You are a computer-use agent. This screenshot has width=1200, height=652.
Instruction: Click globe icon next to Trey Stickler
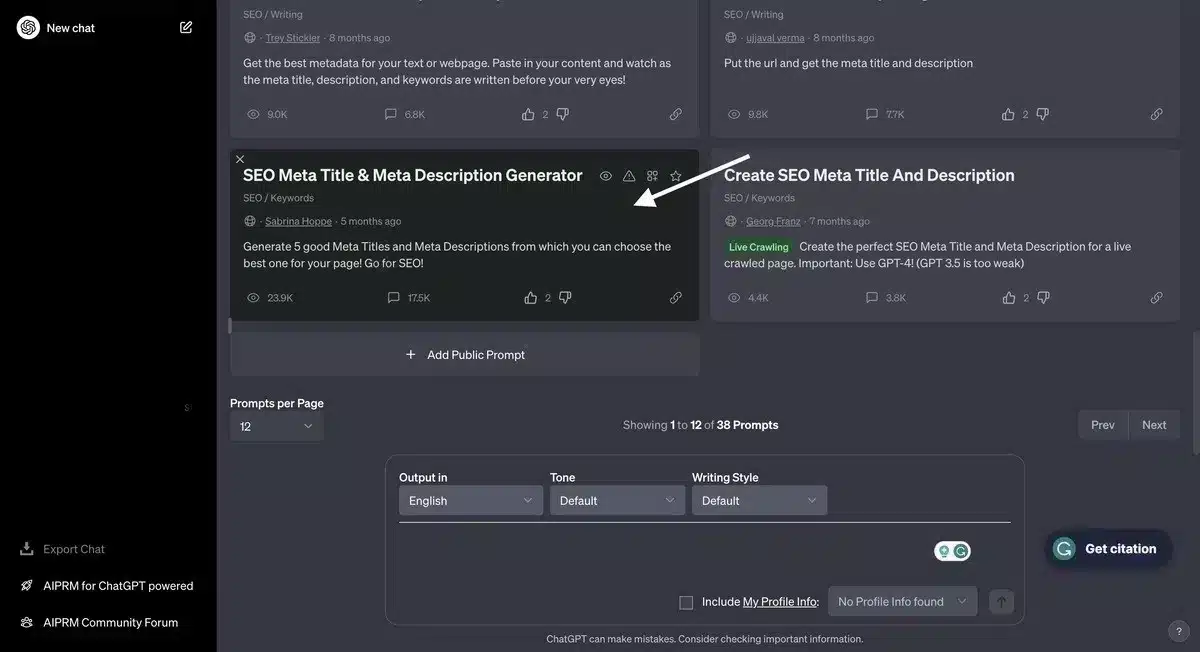250,38
